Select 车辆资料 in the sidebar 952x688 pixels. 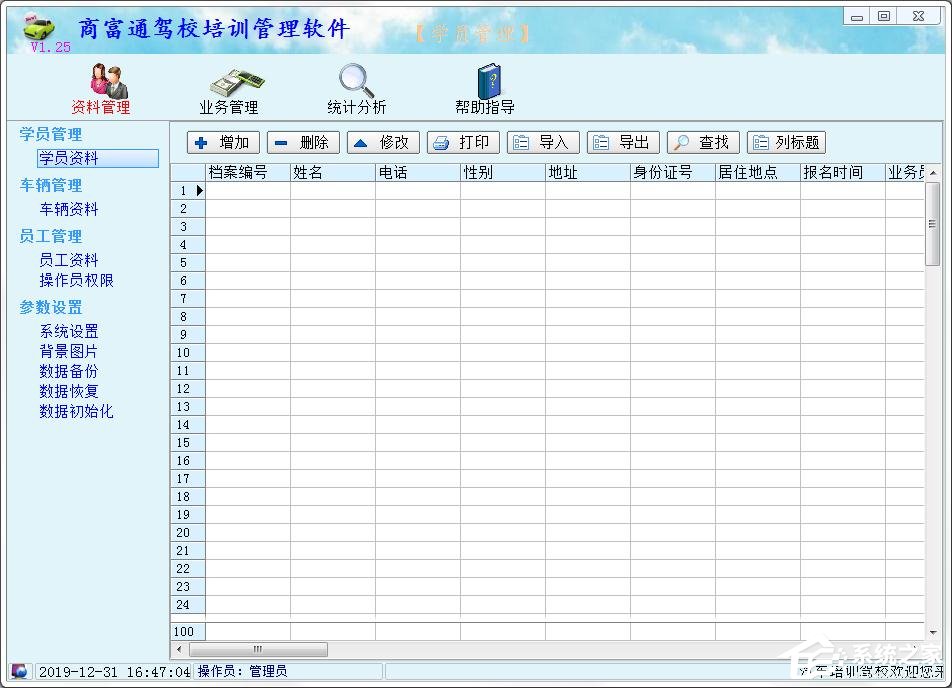(x=69, y=209)
